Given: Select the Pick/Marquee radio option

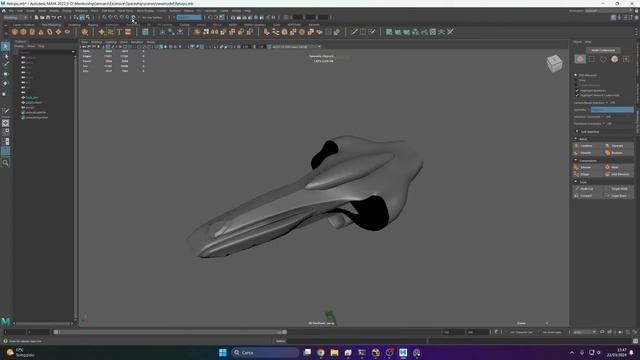Looking at the screenshot, I should pyautogui.click(x=576, y=75).
